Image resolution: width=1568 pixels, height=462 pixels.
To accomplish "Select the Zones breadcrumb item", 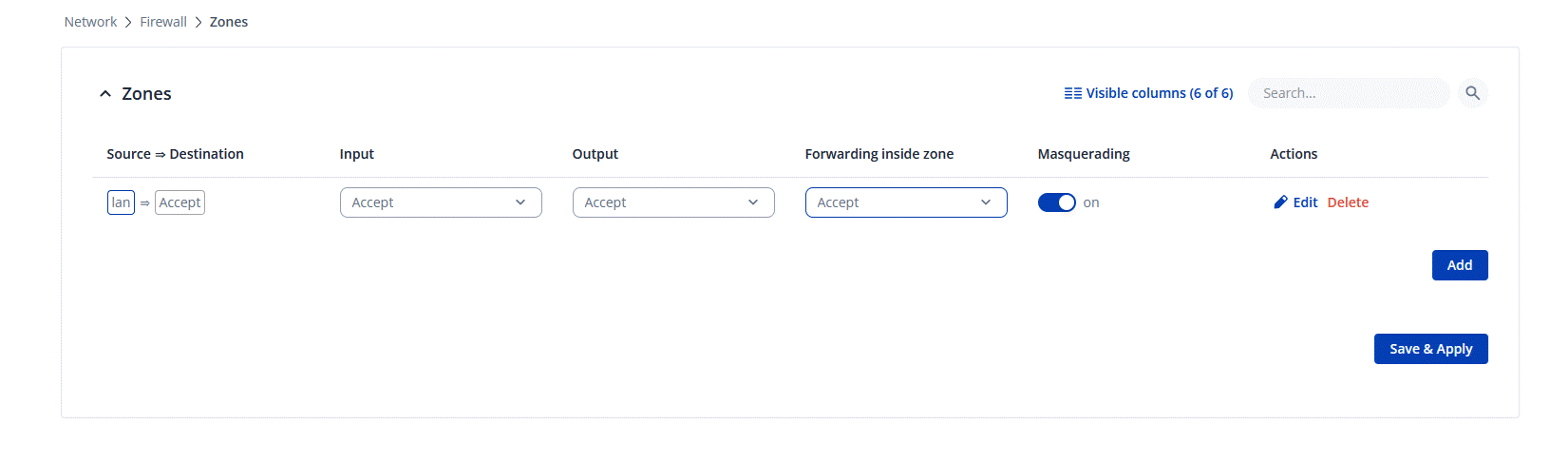I will coord(229,22).
